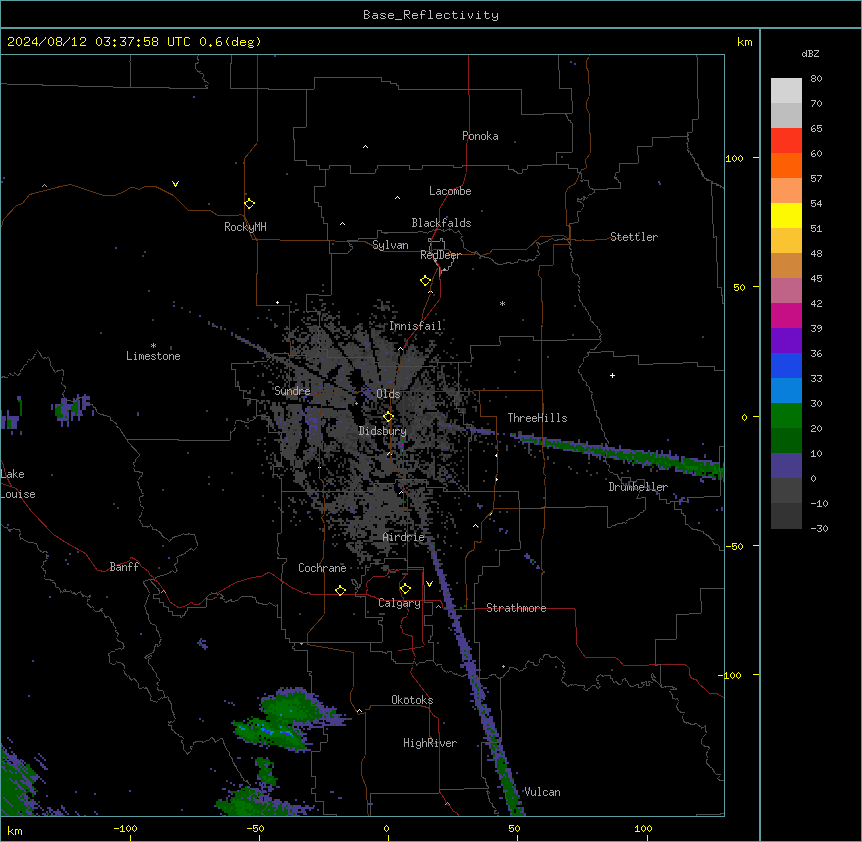Click the Sundre town label
The image size is (862, 842).
(x=292, y=391)
